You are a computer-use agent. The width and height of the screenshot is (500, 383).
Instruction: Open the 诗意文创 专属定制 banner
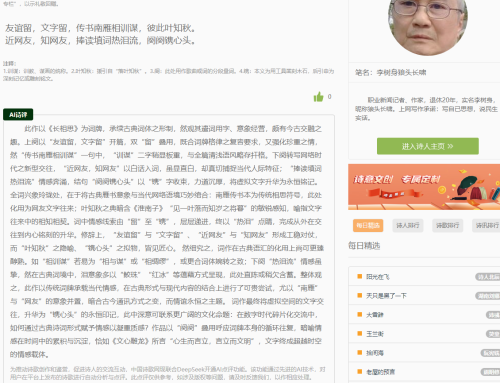[x=424, y=187]
